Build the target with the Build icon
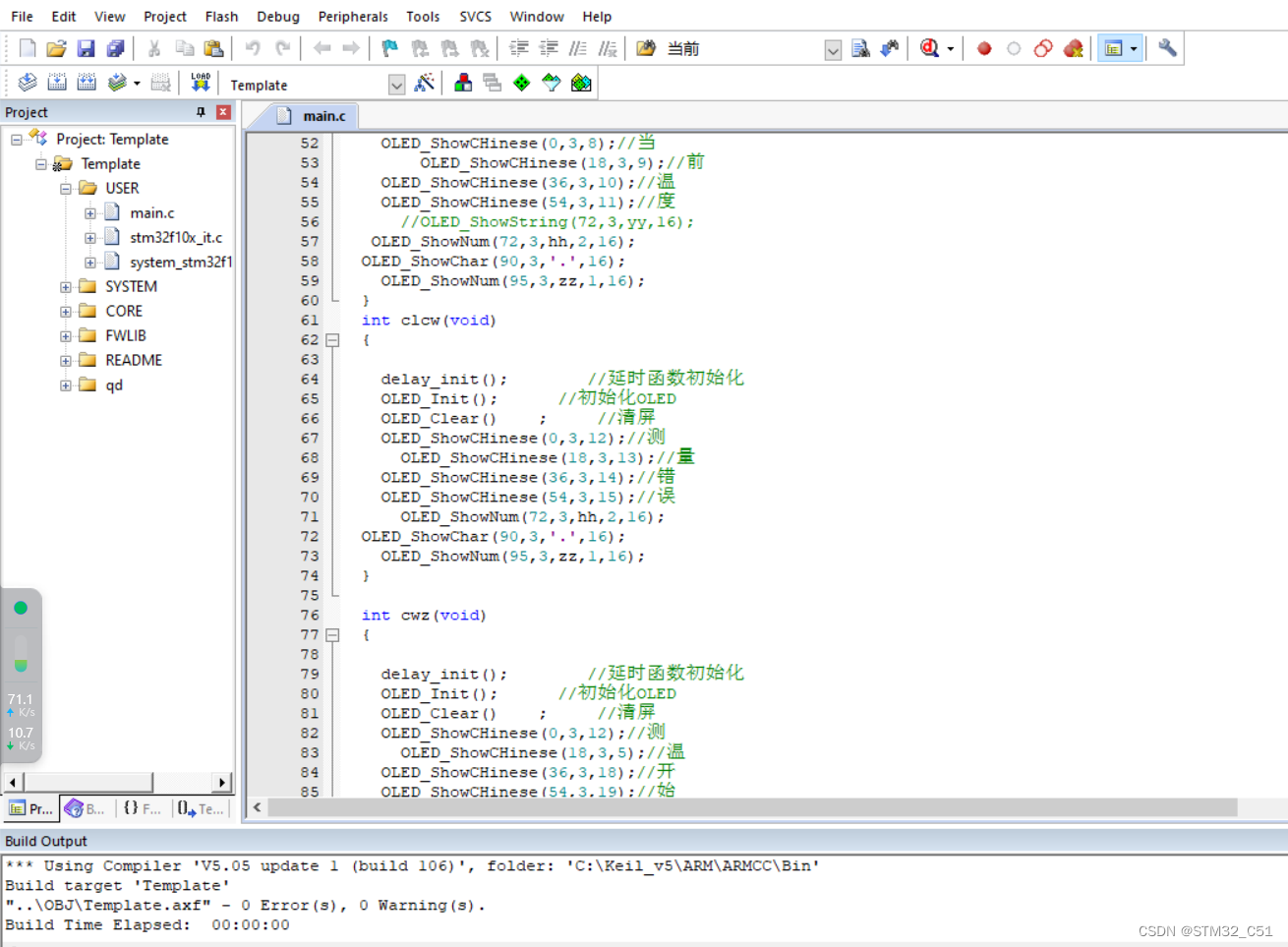Image resolution: width=1288 pixels, height=947 pixels. 57,83
